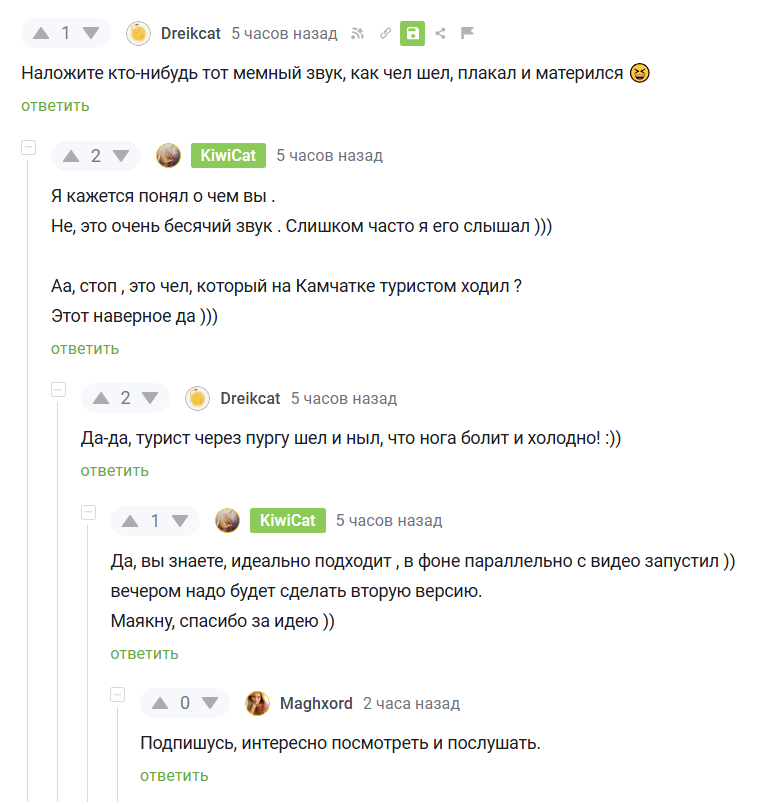Collapse Maghxord's comment branch
Viewport: 773px width, 805px height.
click(x=117, y=695)
